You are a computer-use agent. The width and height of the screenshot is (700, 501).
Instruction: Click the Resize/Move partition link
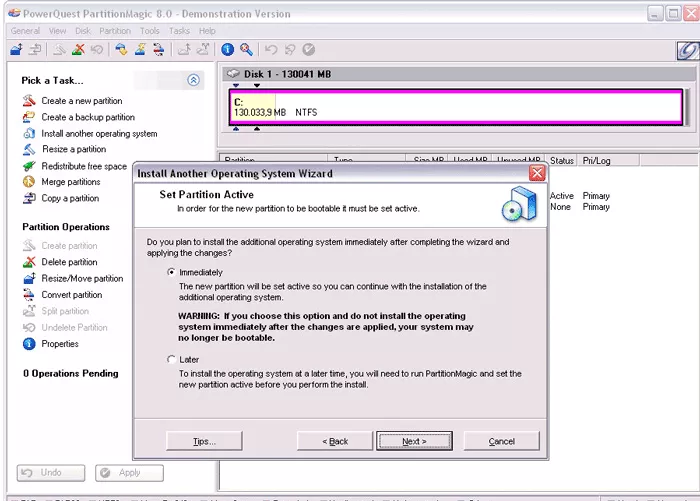click(82, 279)
